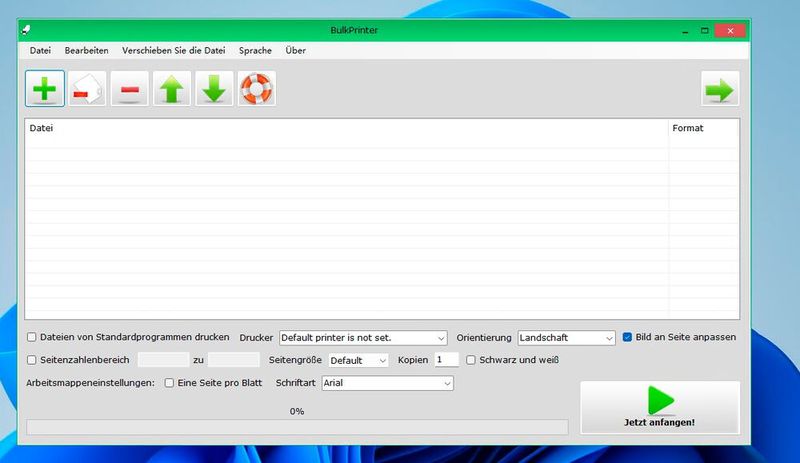Toggle Schwarz und weiß checkbox
This screenshot has width=800, height=463.
(x=471, y=360)
